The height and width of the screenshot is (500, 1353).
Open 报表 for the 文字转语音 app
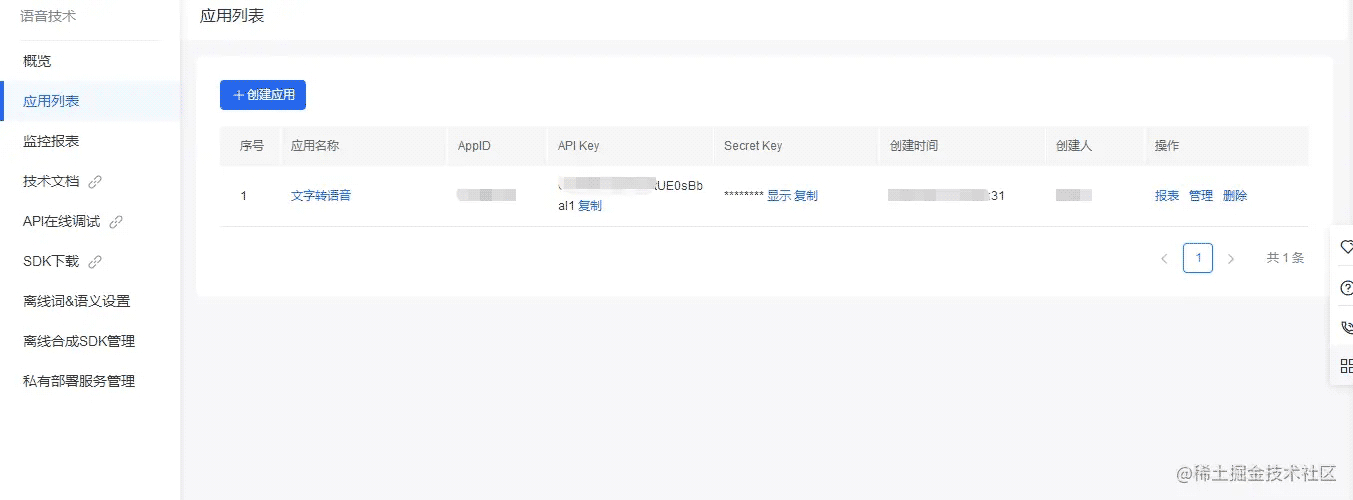(1167, 196)
